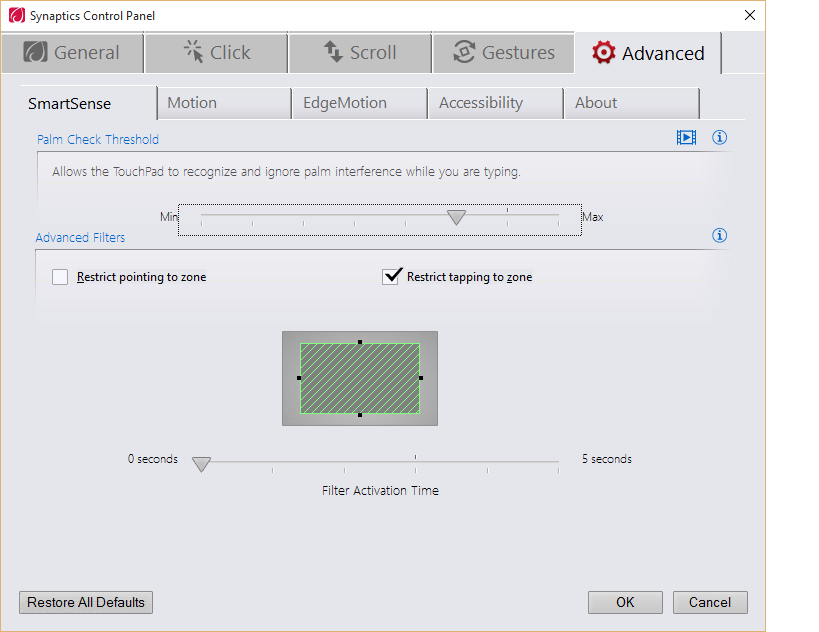Click the Synaptics logo in title bar
The image size is (819, 632).
[15, 15]
